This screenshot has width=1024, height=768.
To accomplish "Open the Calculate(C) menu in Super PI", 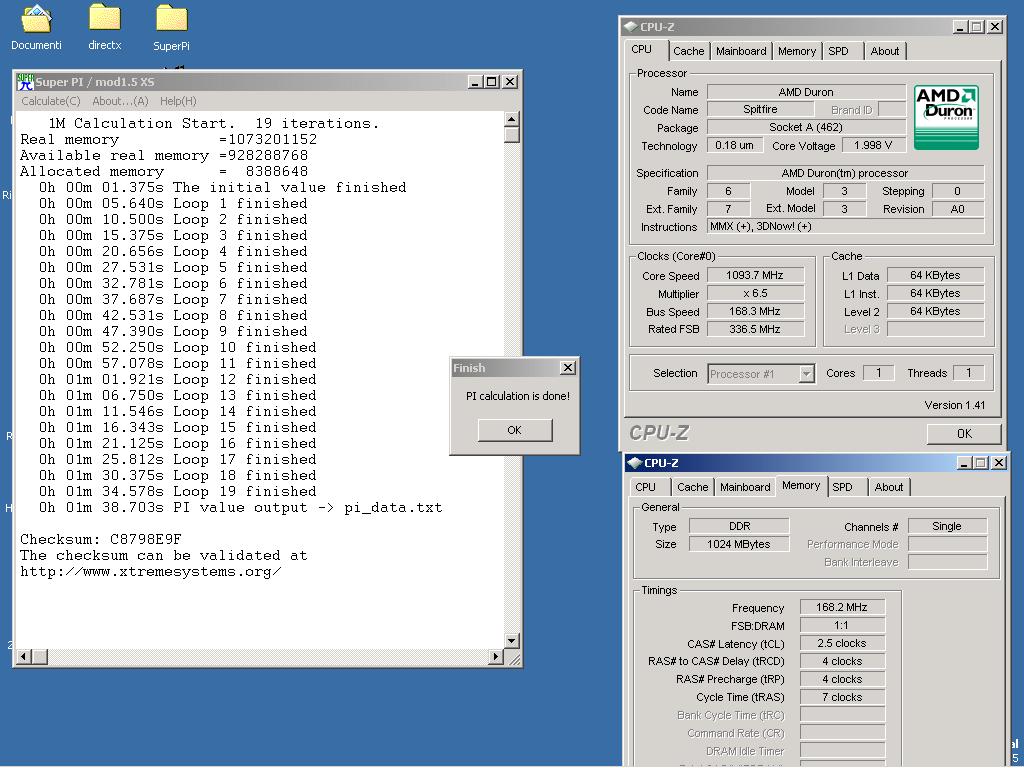I will click(51, 101).
